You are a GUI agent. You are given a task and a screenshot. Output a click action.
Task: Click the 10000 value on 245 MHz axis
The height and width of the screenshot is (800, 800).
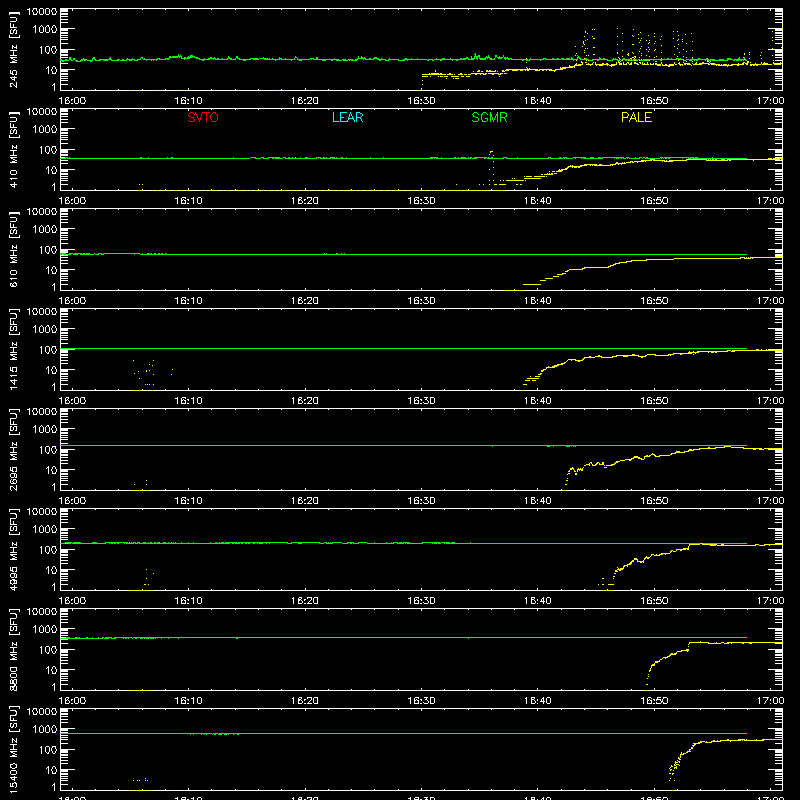(x=42, y=12)
